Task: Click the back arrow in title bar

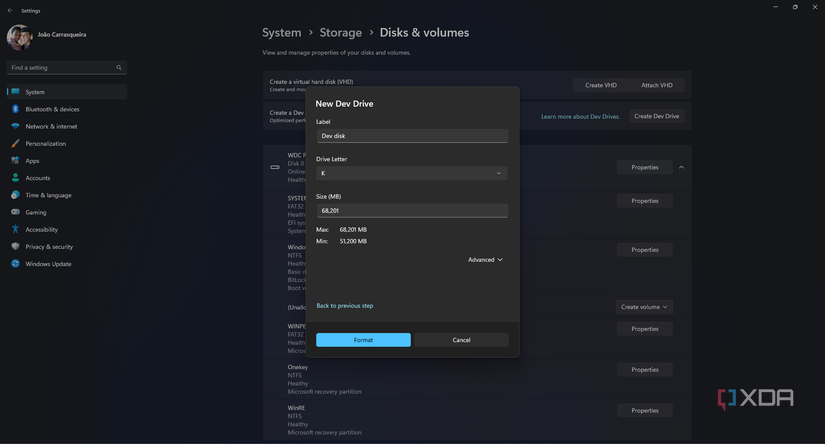Action: tap(10, 10)
